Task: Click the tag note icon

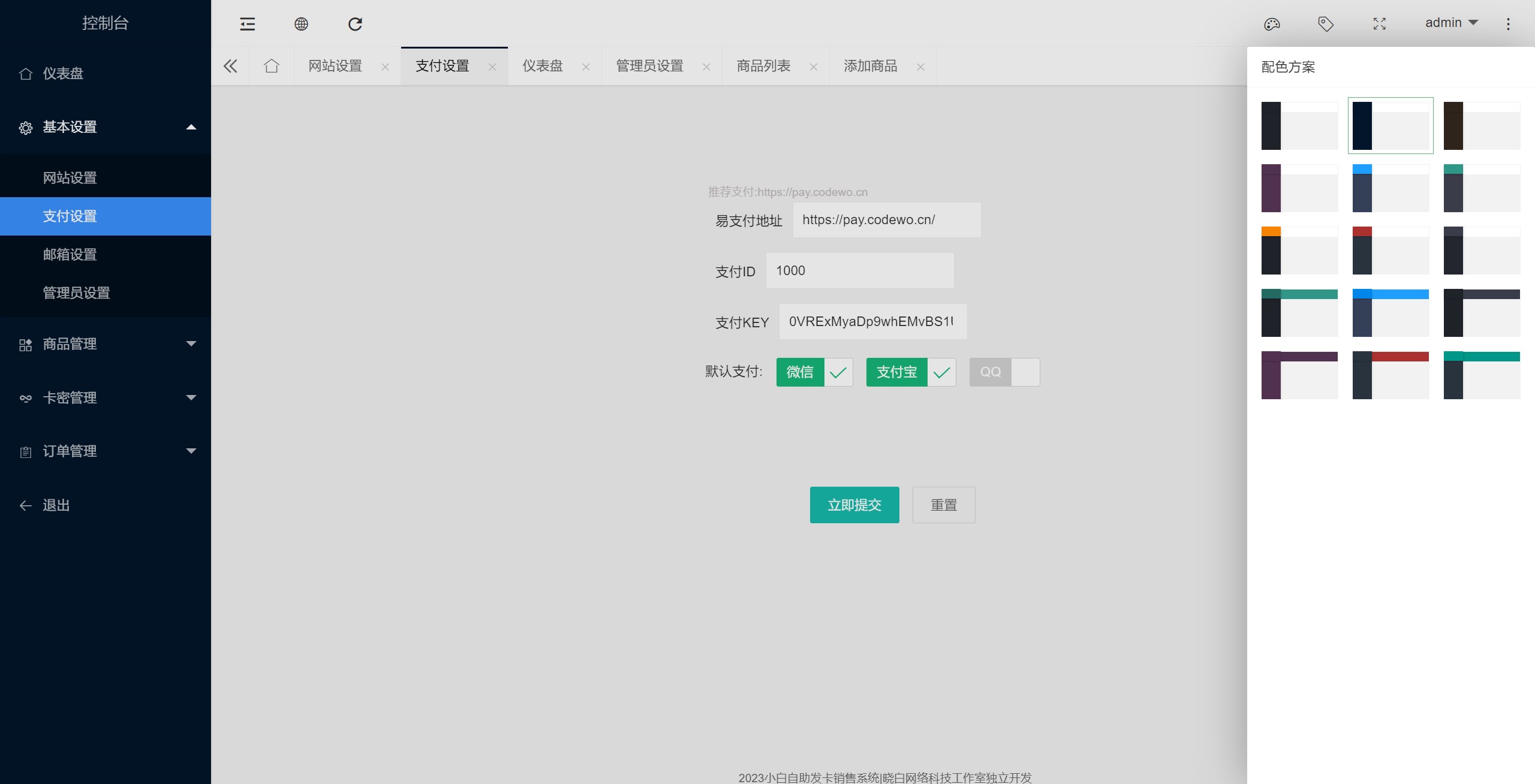Action: coord(1326,24)
